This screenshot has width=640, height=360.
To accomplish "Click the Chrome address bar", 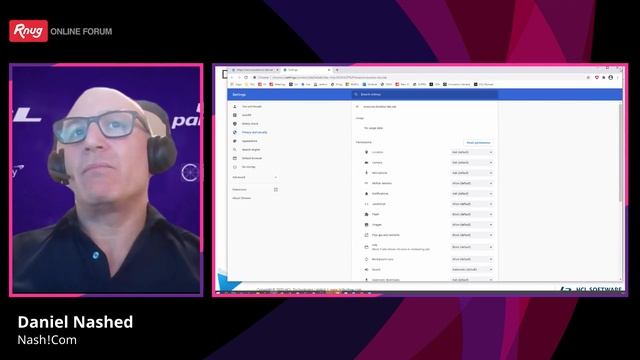I will pos(420,77).
